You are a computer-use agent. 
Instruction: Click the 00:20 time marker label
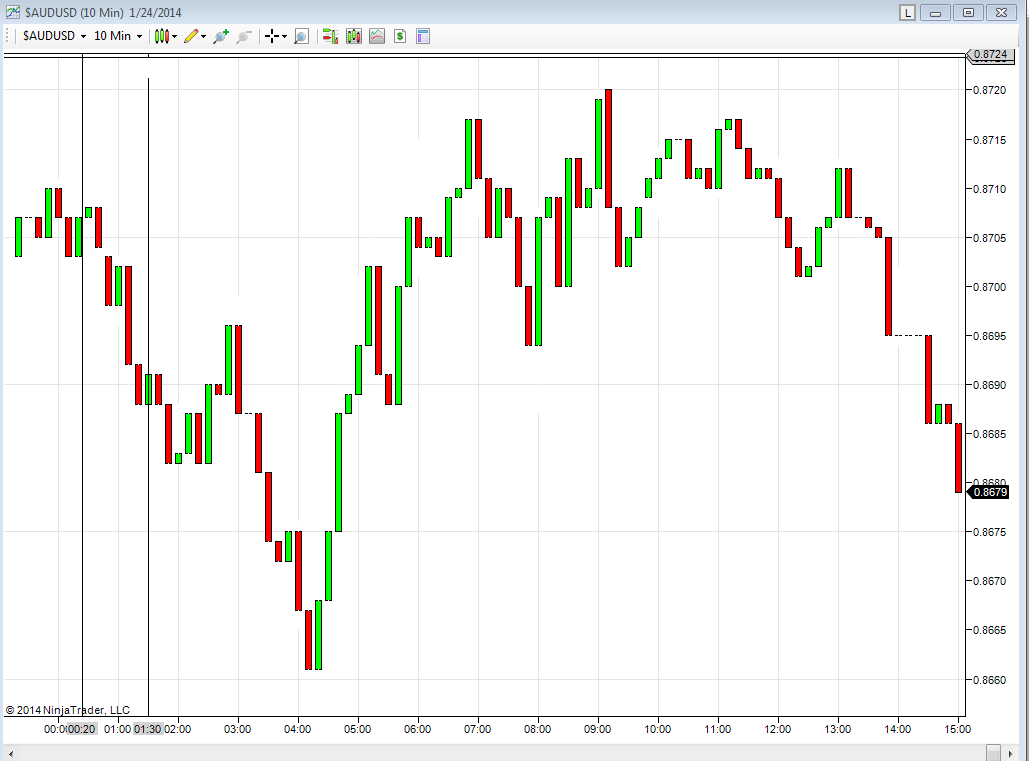pos(82,729)
